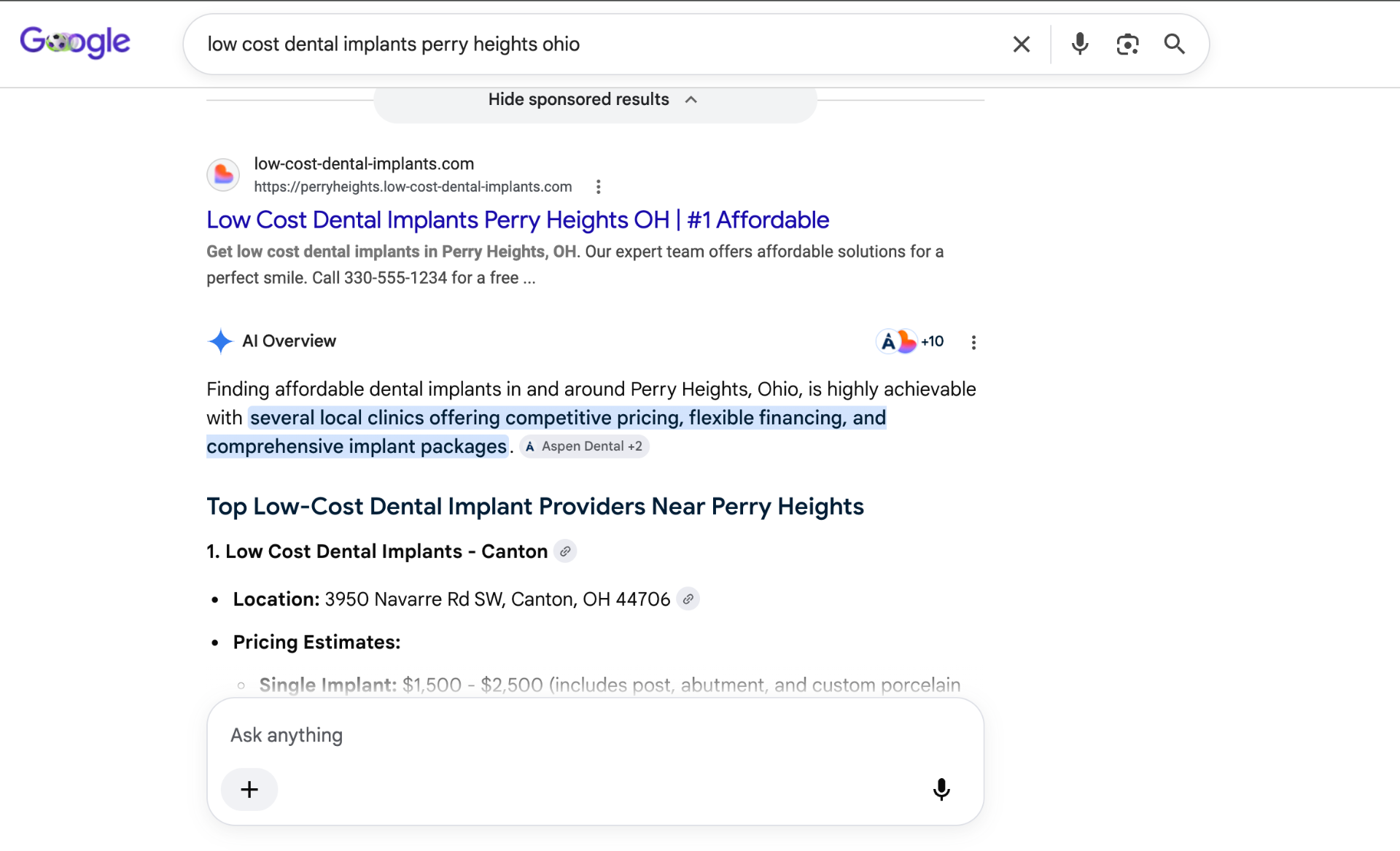Open Google Lens image search icon

pyautogui.click(x=1127, y=44)
